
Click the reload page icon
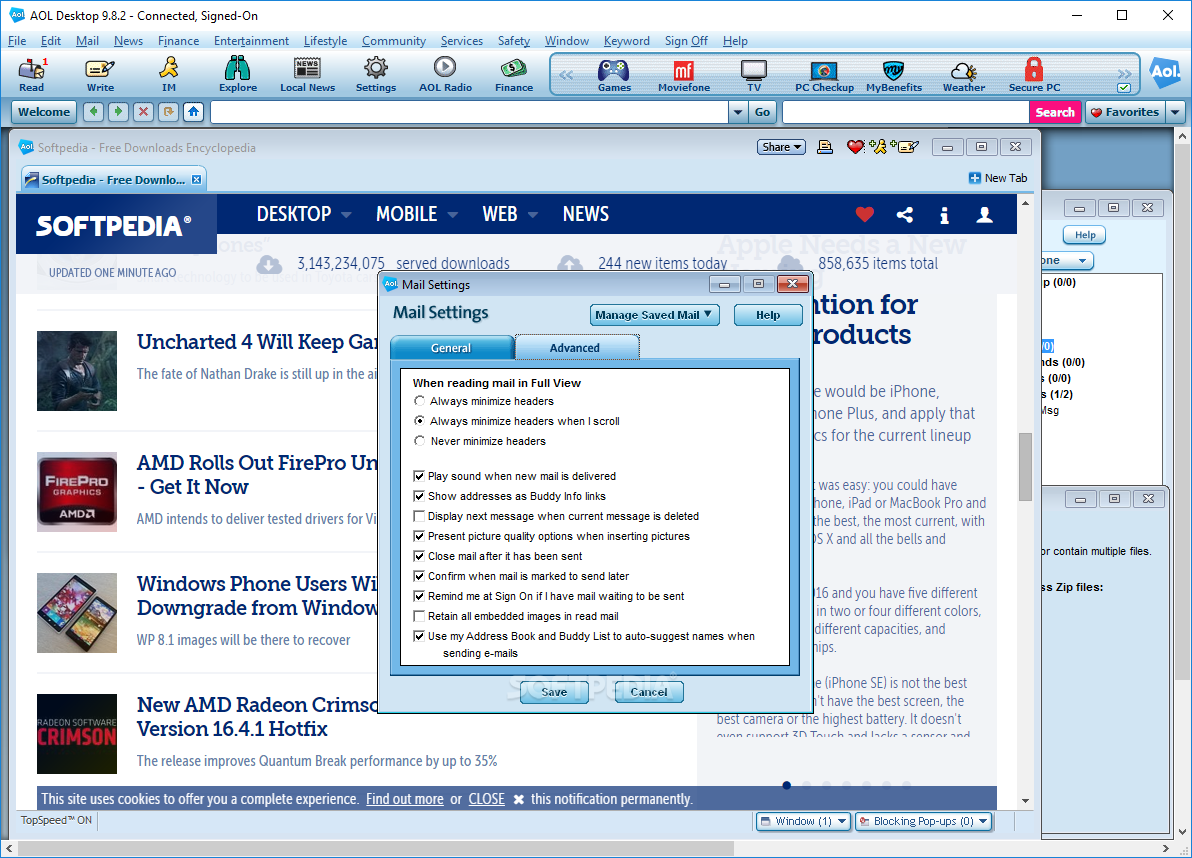[x=168, y=112]
